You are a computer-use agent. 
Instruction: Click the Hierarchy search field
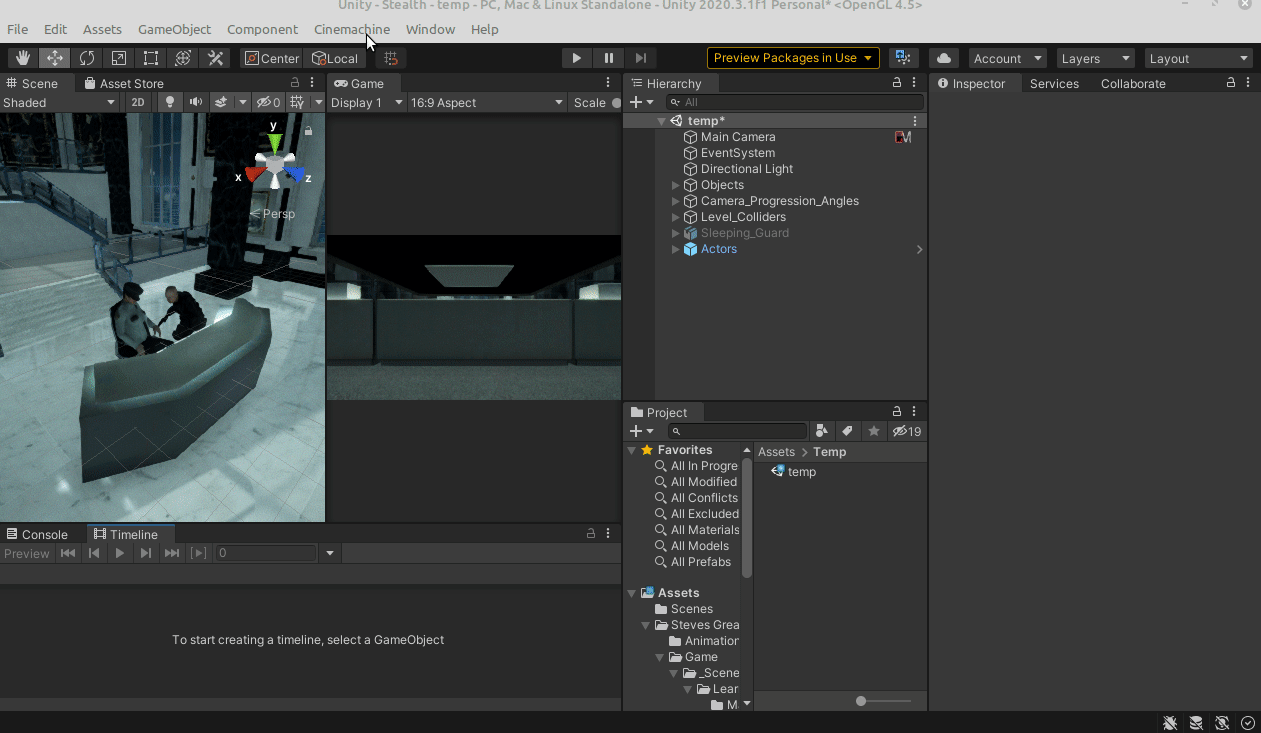(x=795, y=102)
